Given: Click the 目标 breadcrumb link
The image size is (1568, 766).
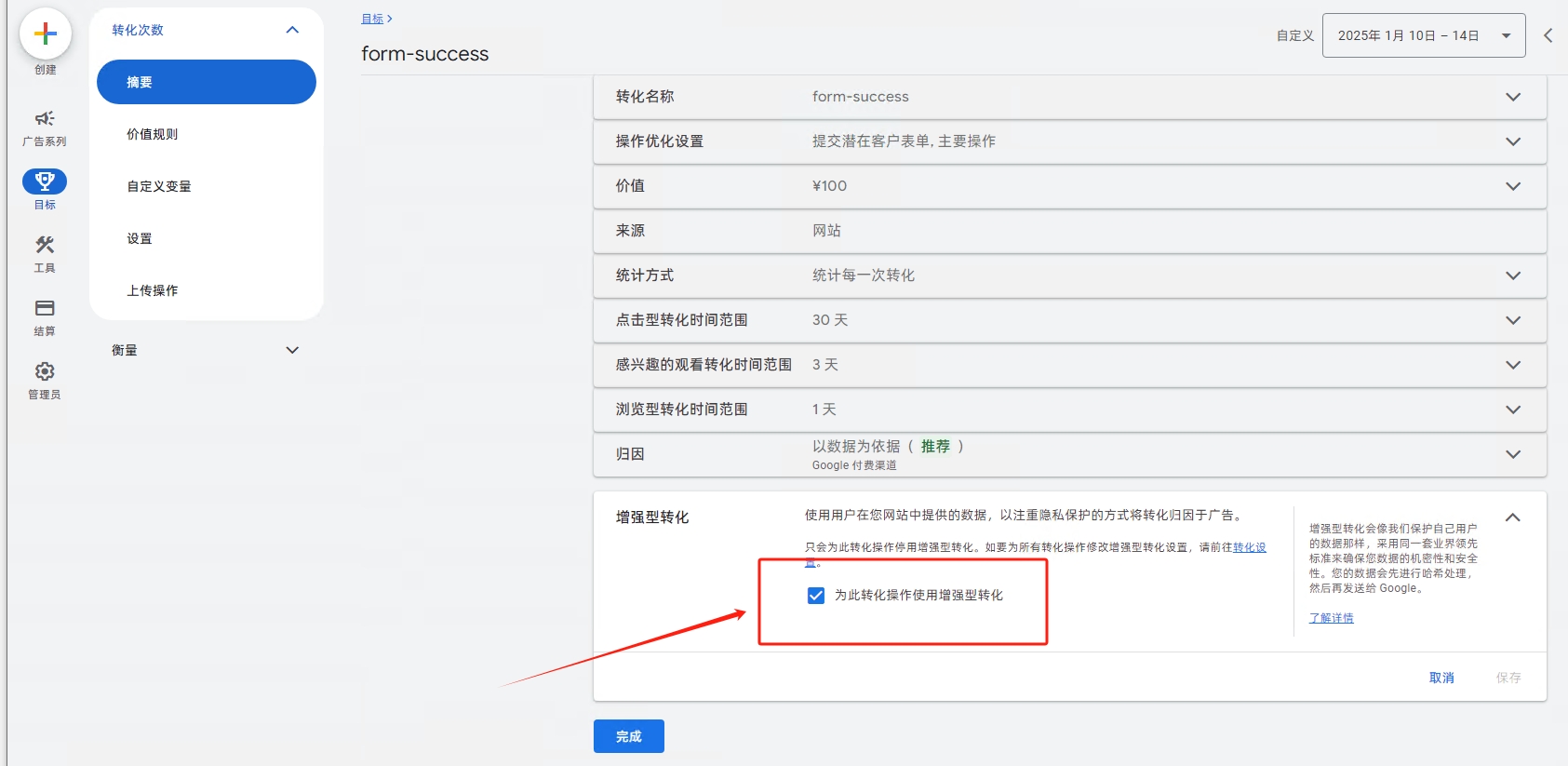Looking at the screenshot, I should click(372, 19).
